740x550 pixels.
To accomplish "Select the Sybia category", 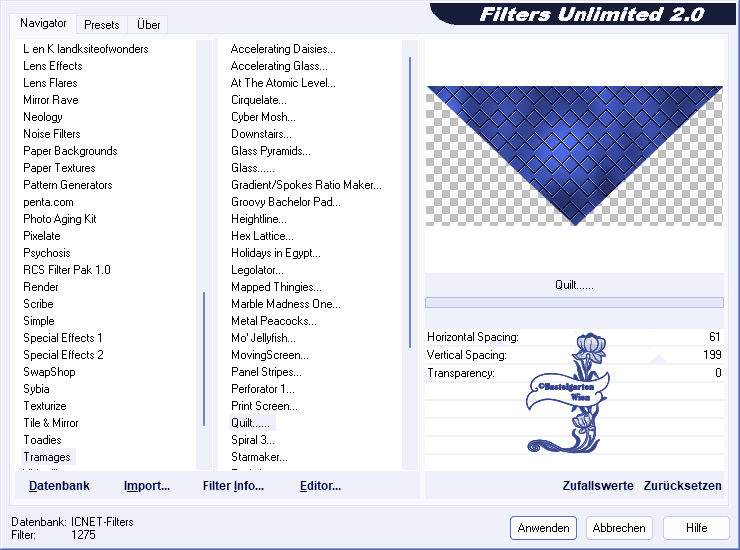I will [36, 389].
